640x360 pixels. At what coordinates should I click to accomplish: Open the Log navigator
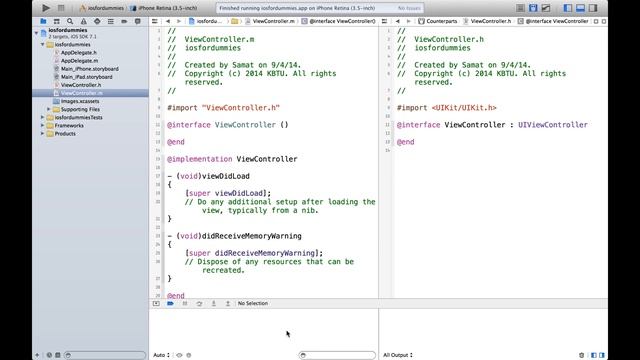click(138, 21)
